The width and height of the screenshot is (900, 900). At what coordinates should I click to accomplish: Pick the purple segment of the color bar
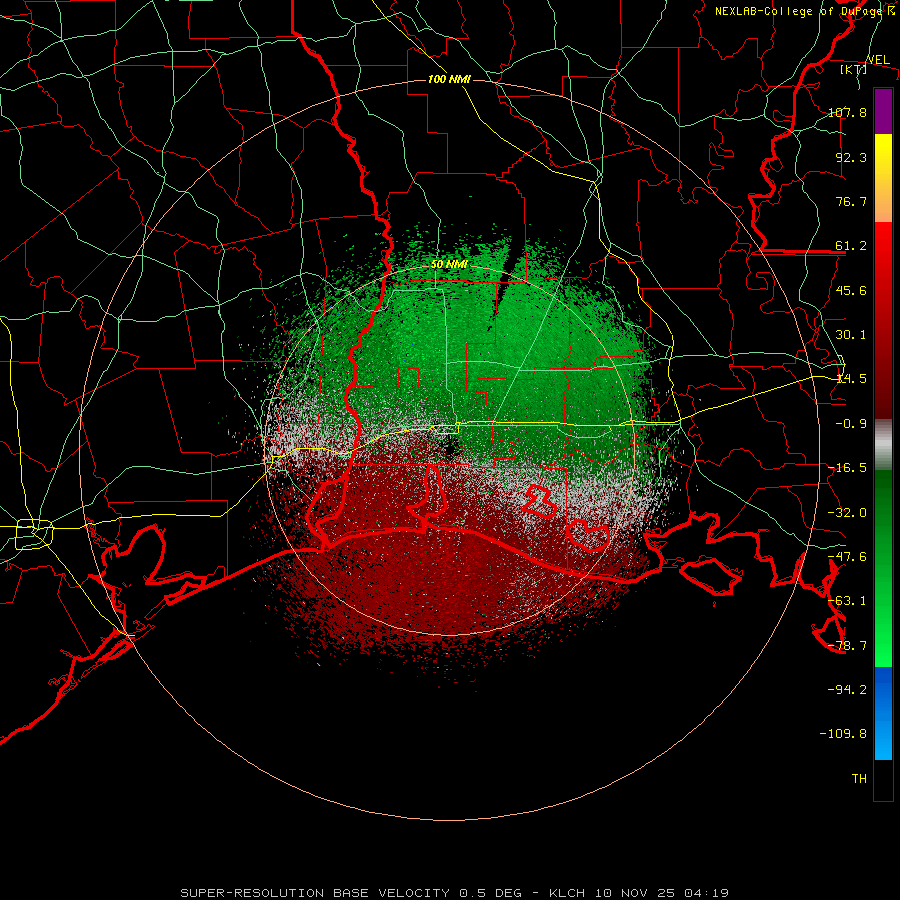tap(883, 112)
